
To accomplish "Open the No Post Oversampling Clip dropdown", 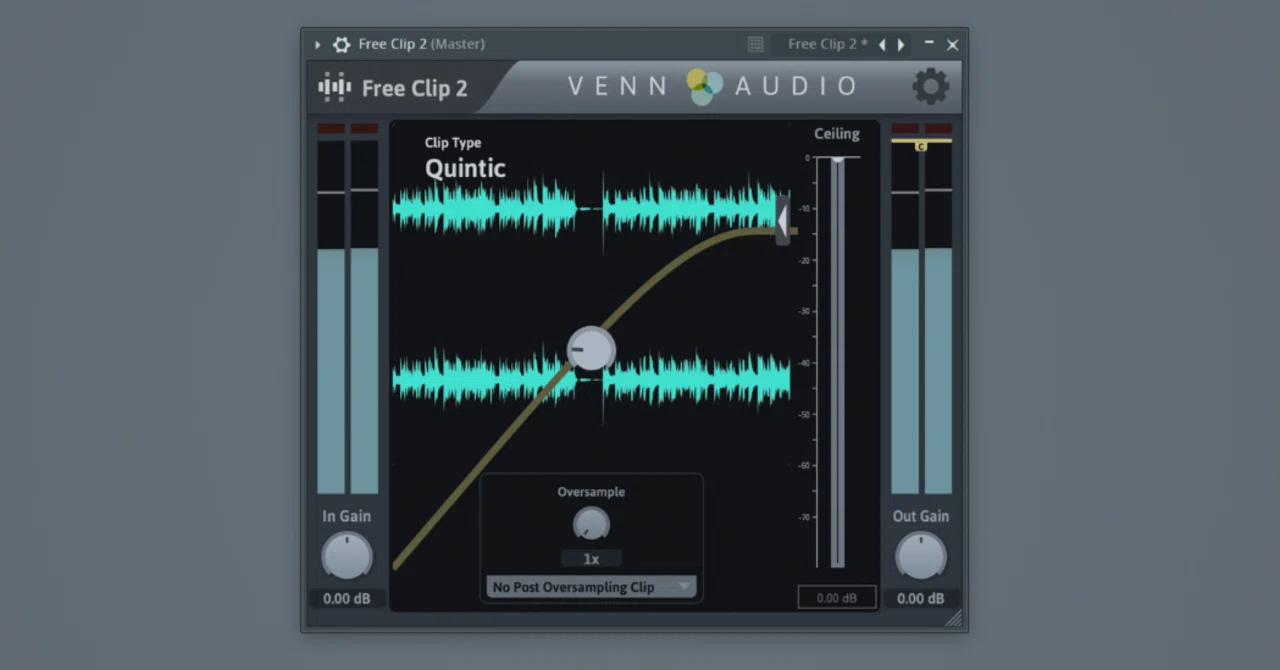I will [591, 587].
